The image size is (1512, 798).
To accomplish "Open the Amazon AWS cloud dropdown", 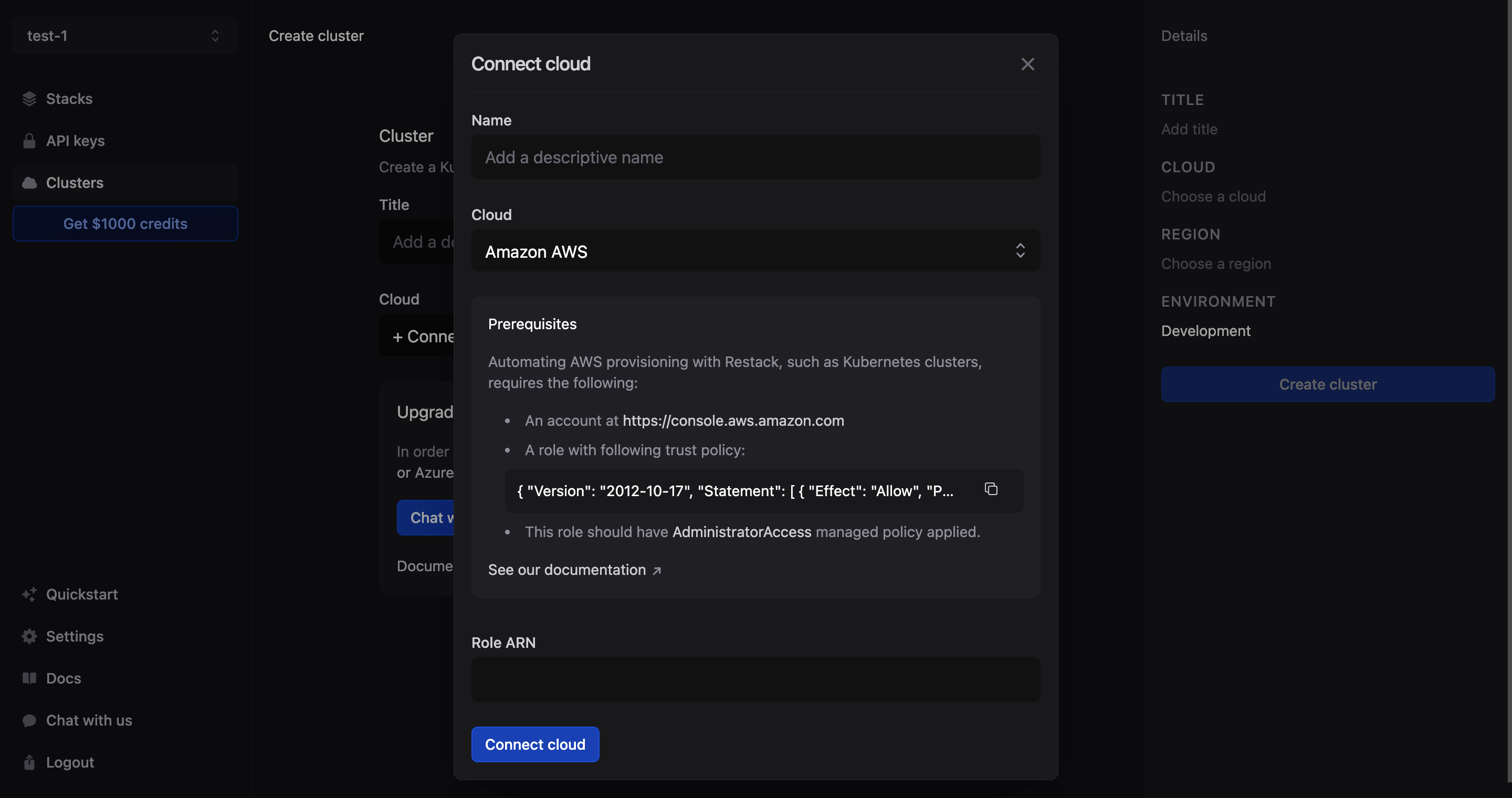I will [x=755, y=251].
